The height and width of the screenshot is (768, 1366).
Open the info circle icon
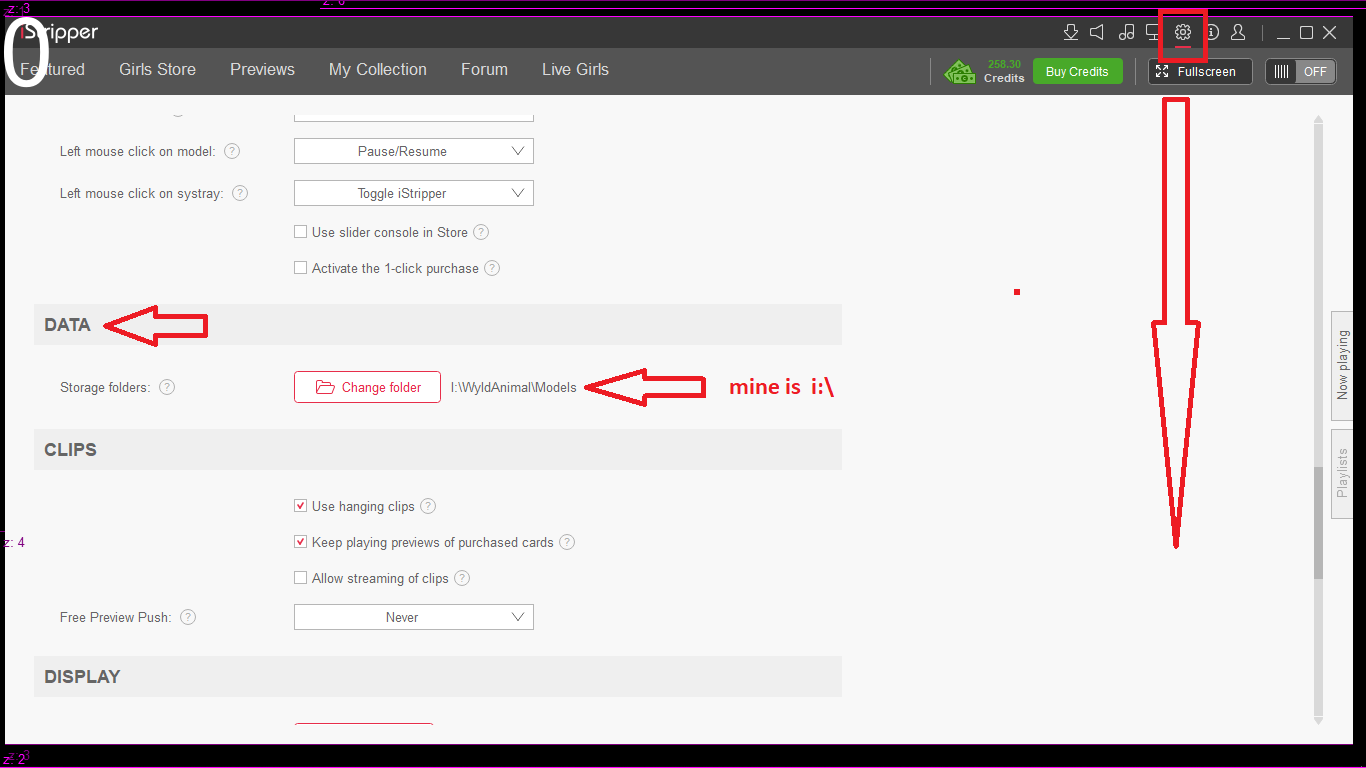tap(1212, 33)
